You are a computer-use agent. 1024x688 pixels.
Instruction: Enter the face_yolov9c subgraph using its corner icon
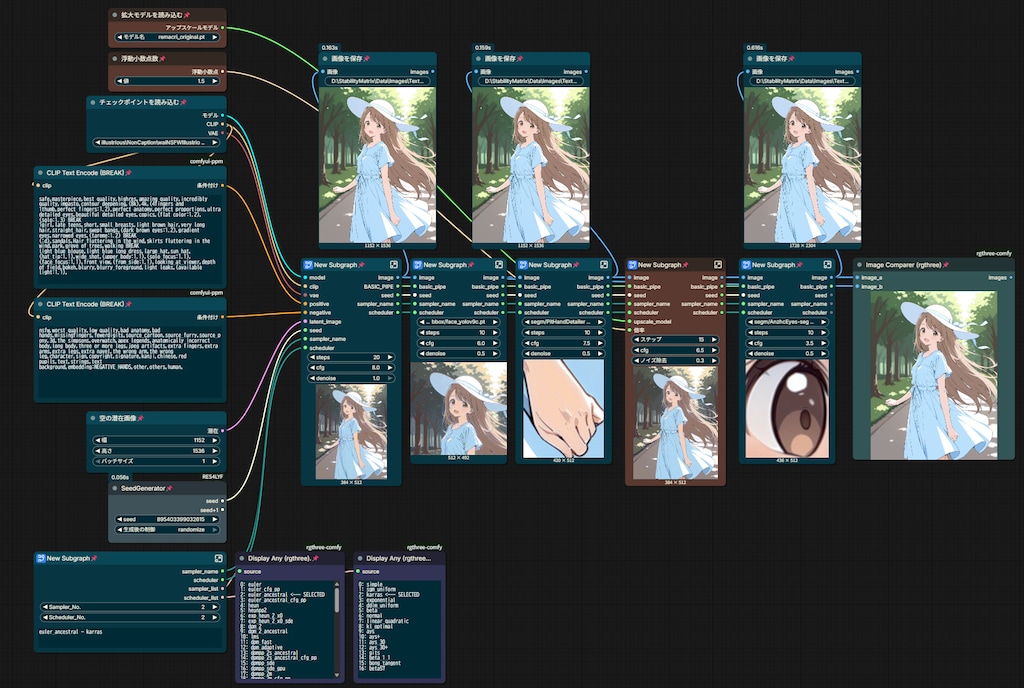click(x=499, y=264)
